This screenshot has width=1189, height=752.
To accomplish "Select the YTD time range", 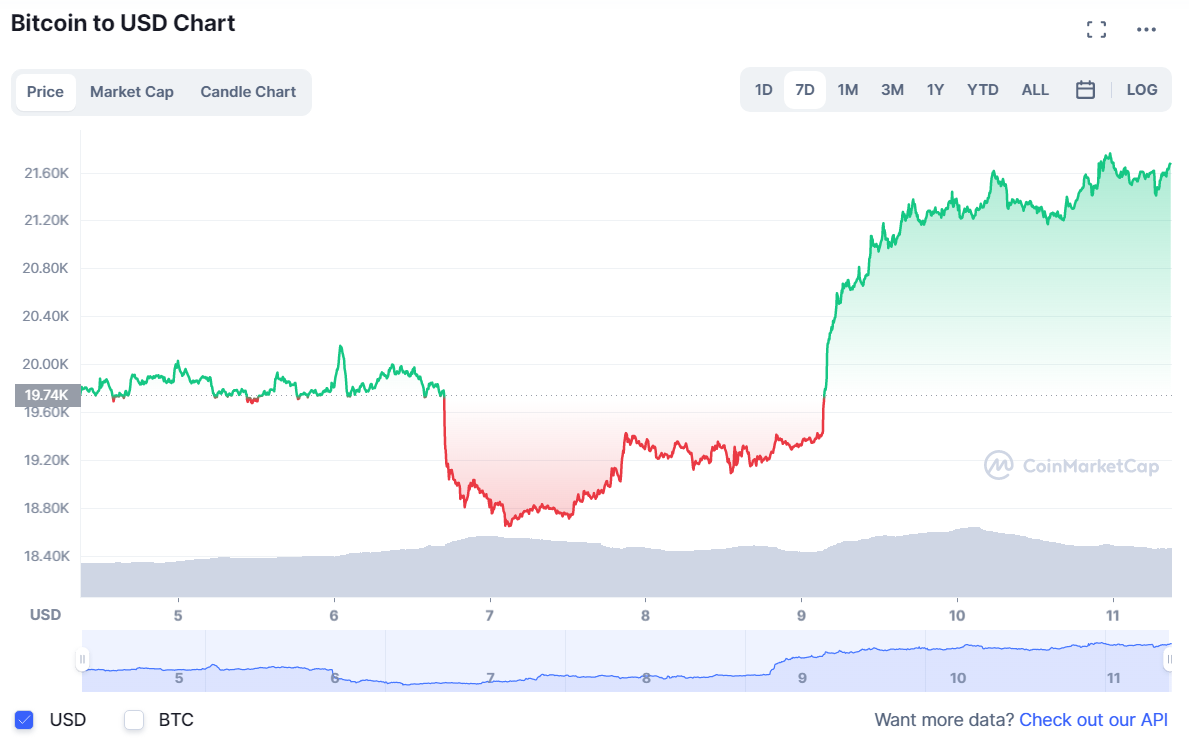I will [982, 89].
